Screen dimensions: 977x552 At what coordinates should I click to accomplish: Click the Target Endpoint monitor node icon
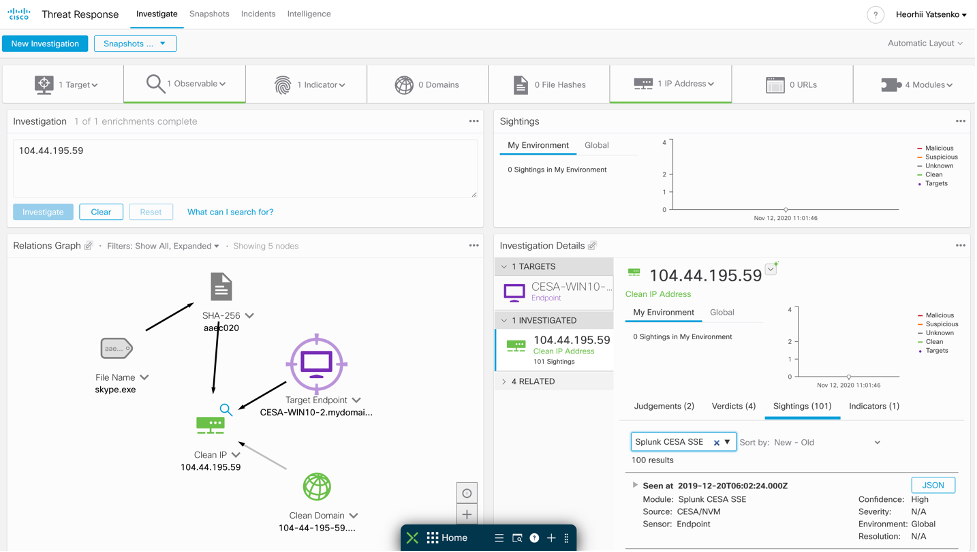click(x=316, y=365)
